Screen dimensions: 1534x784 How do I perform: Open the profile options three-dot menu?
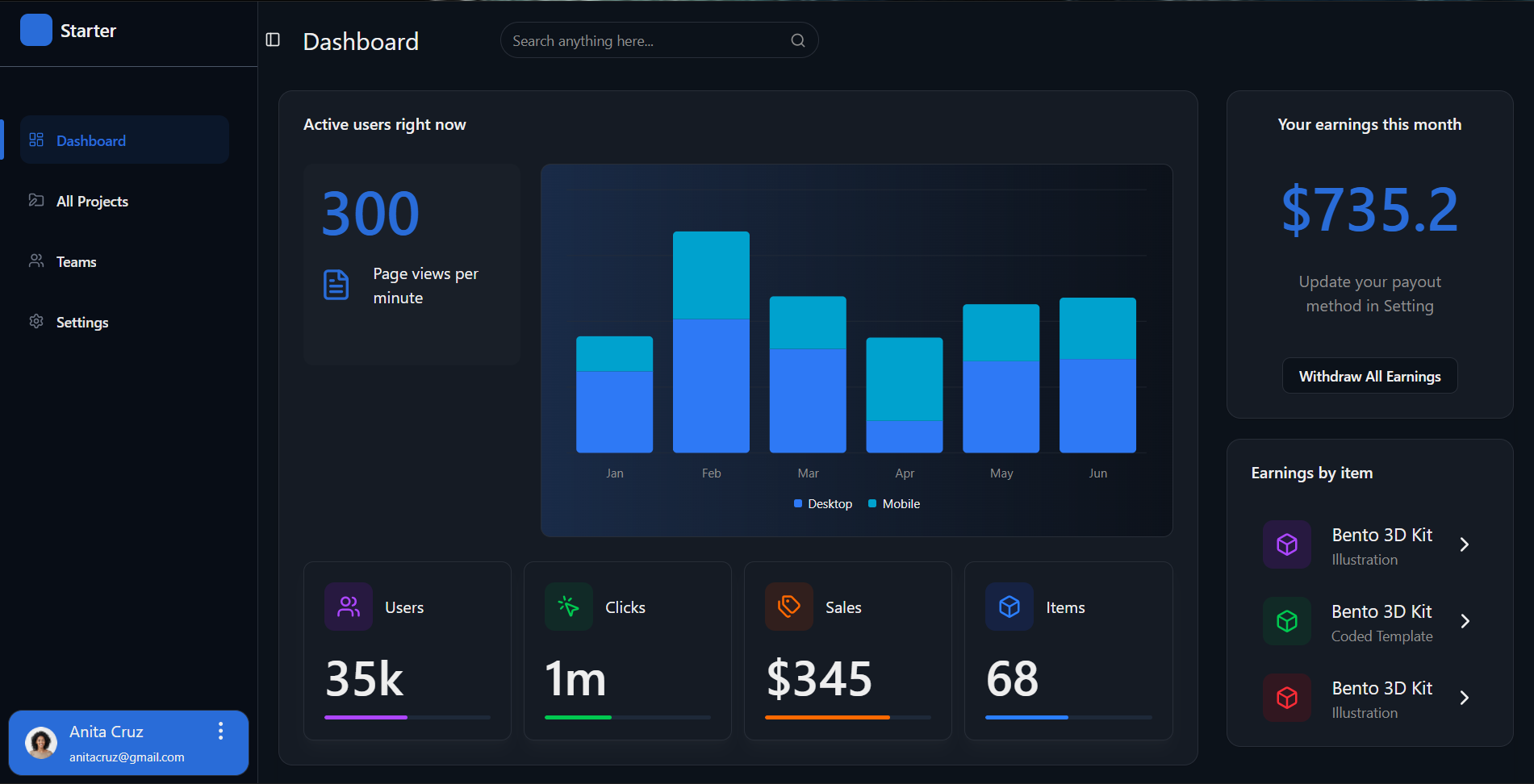220,731
